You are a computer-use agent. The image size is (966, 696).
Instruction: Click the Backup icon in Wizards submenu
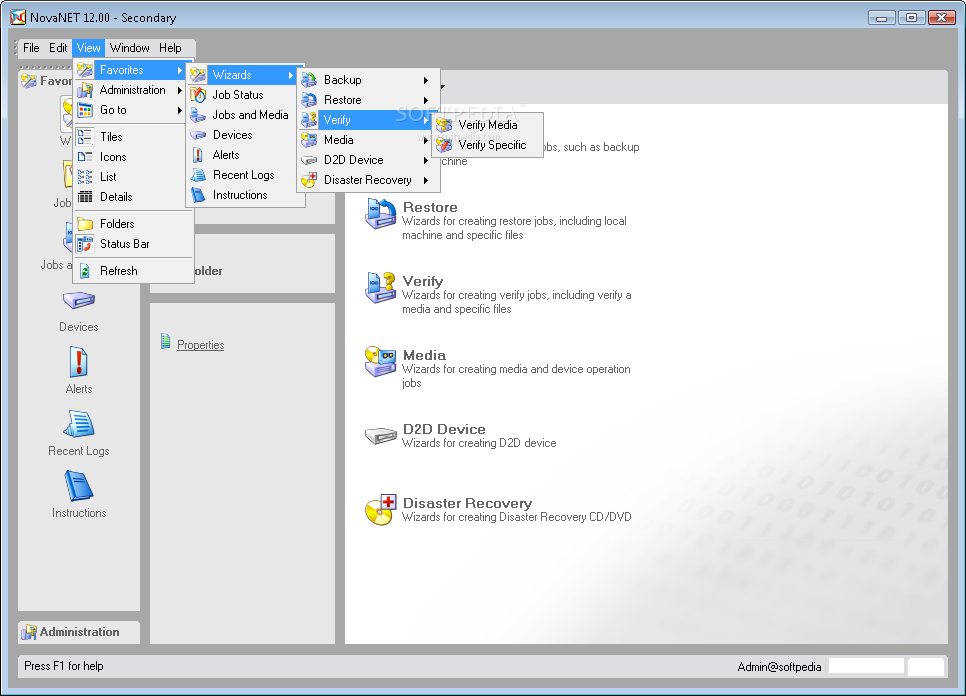[309, 80]
